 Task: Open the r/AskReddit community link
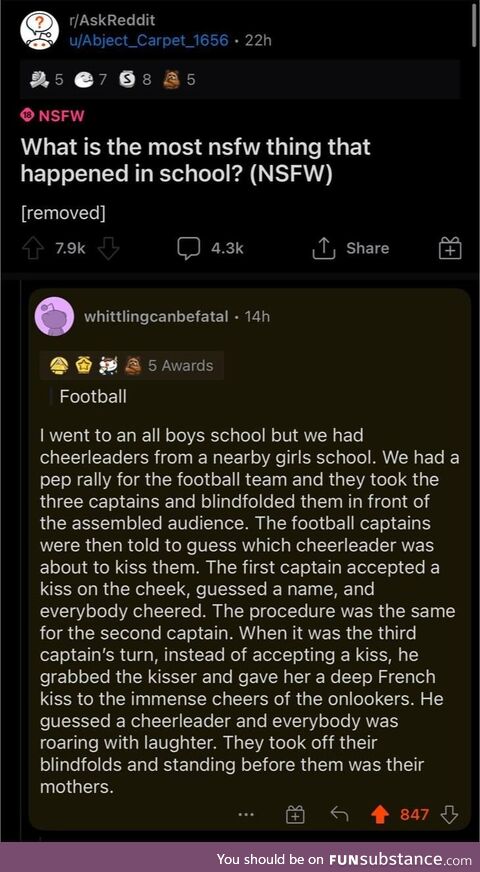112,21
